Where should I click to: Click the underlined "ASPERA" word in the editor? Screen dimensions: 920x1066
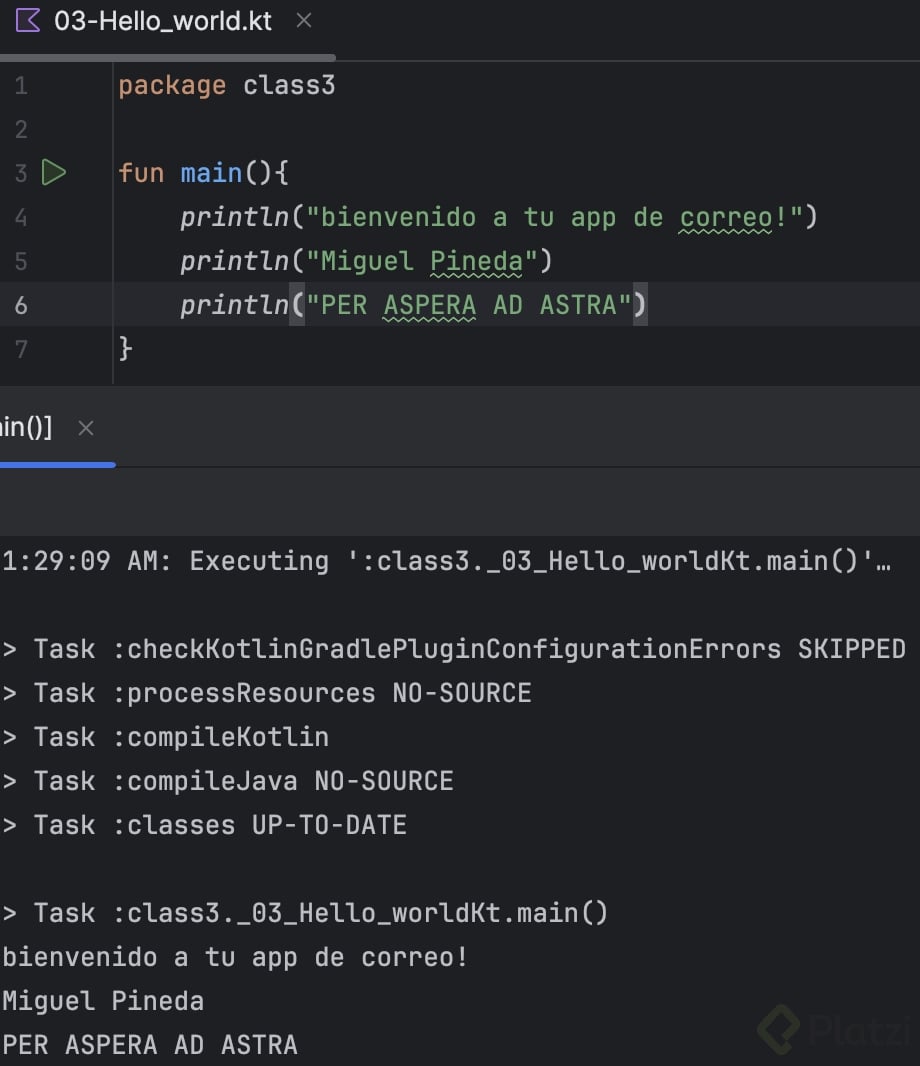point(430,305)
